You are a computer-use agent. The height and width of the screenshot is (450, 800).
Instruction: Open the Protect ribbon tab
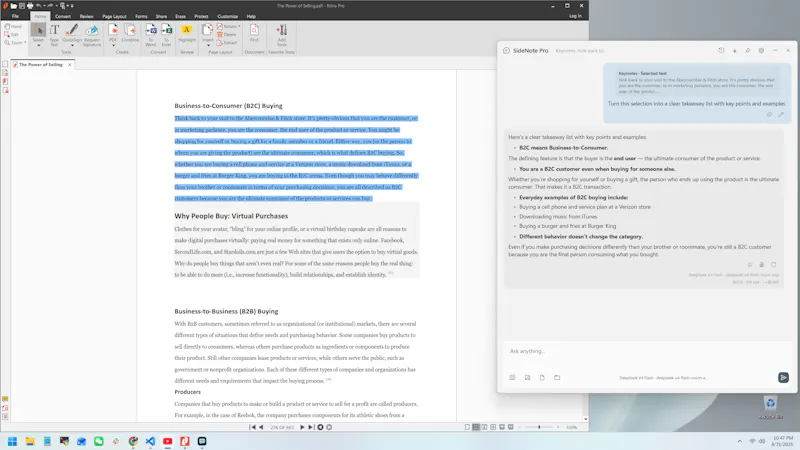201,16
